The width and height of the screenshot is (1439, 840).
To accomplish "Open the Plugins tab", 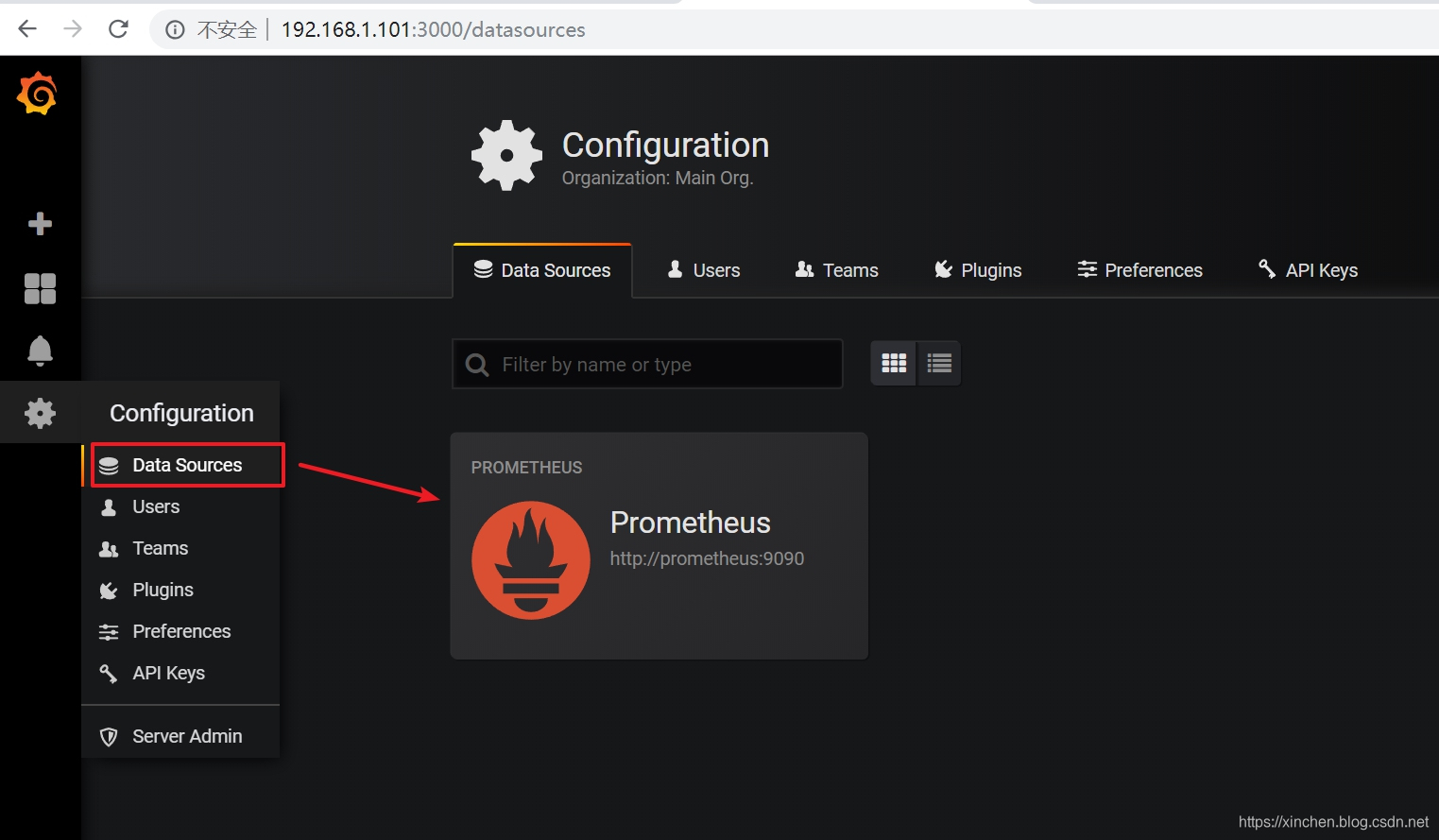I will coord(978,270).
